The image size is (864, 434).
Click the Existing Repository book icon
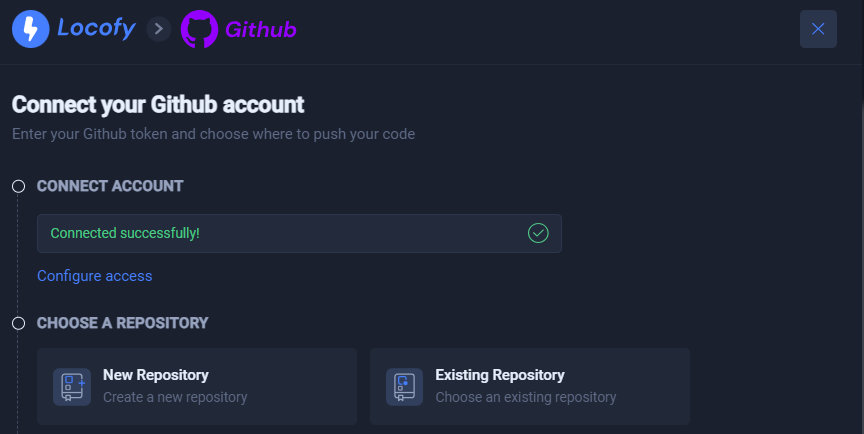404,387
